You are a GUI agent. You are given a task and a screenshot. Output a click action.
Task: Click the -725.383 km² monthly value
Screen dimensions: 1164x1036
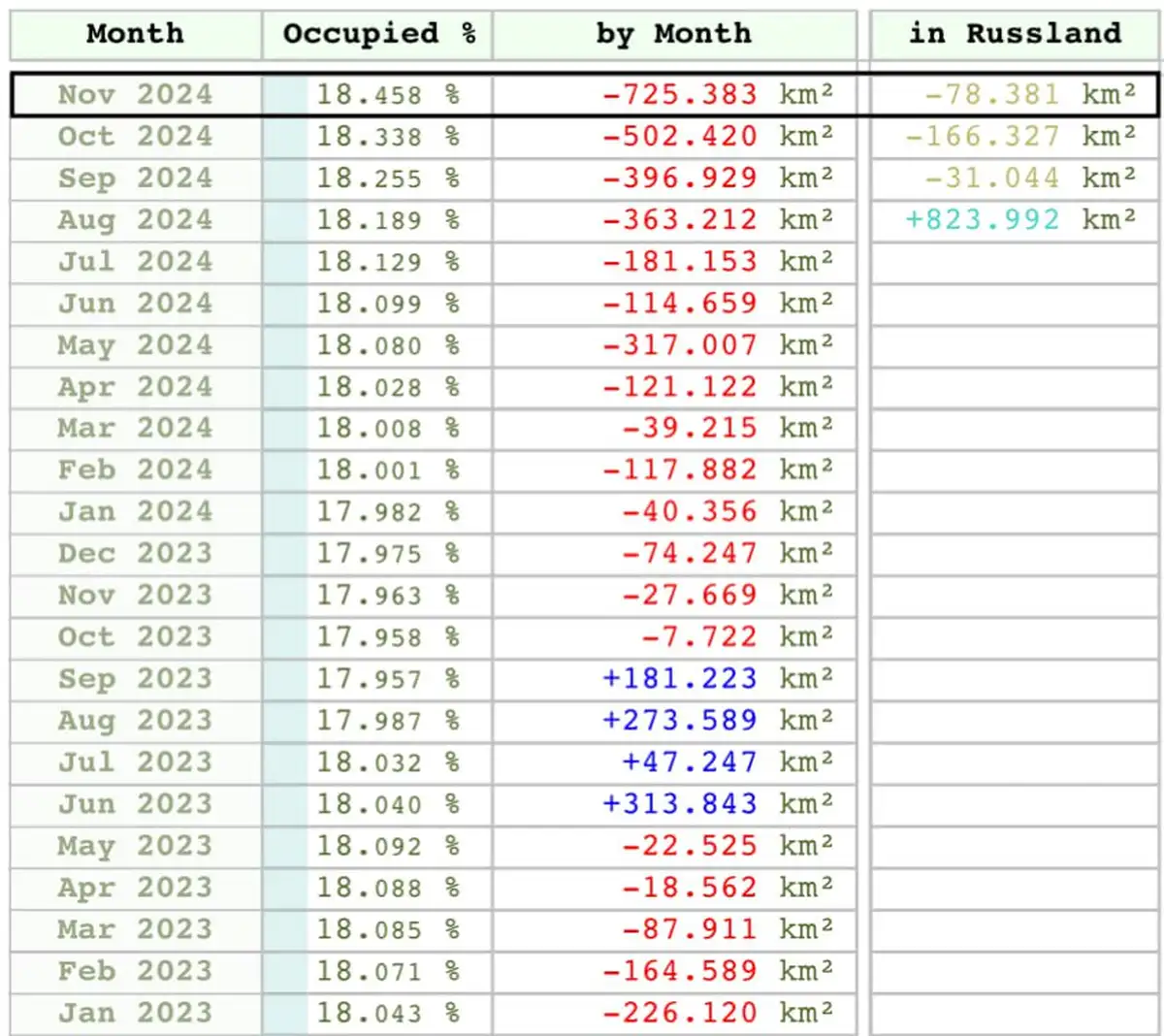tap(717, 95)
